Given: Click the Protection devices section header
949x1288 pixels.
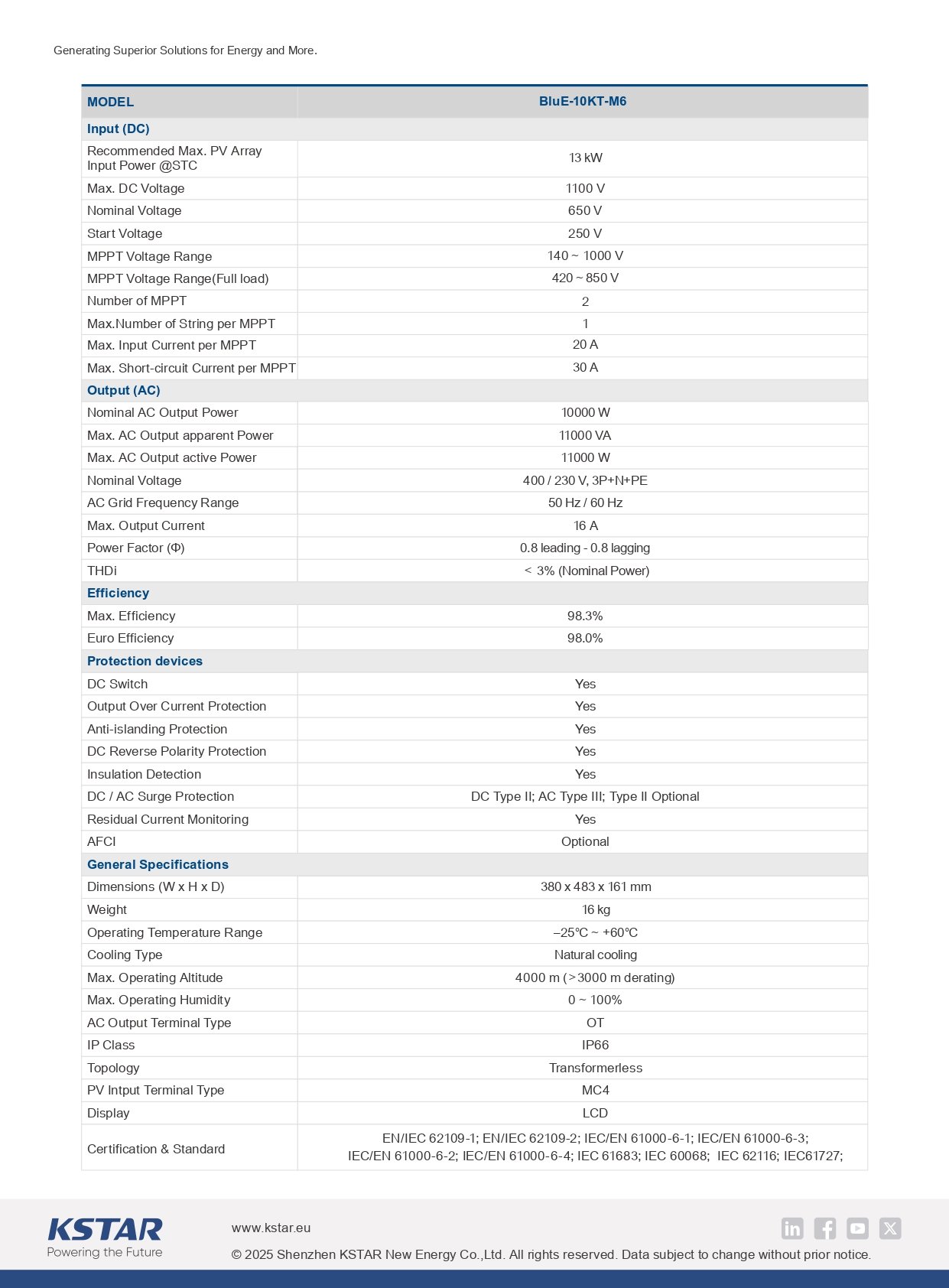Looking at the screenshot, I should point(145,661).
